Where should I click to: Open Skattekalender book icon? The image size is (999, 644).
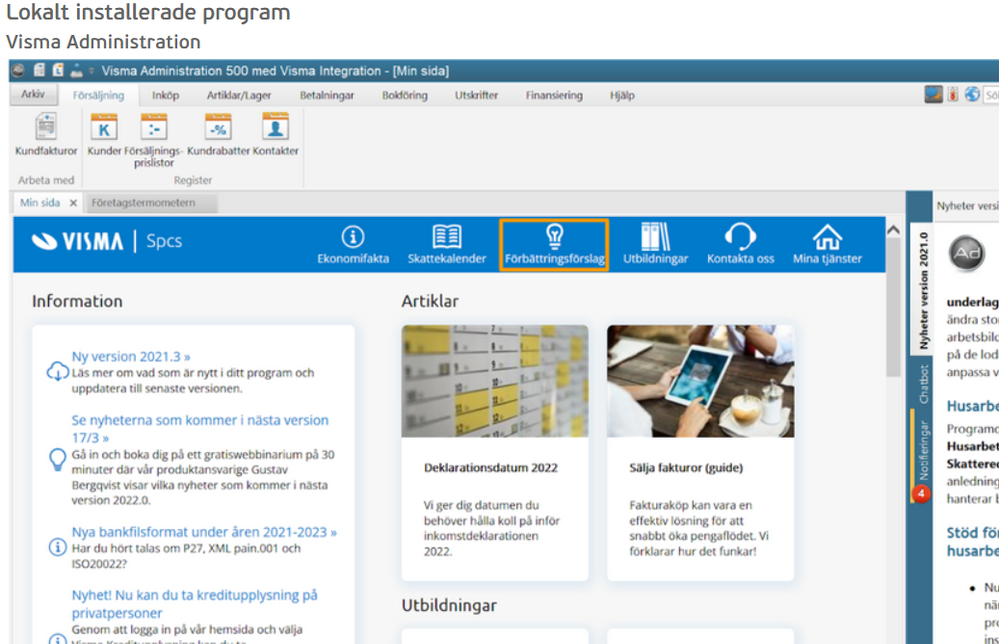pyautogui.click(x=446, y=237)
